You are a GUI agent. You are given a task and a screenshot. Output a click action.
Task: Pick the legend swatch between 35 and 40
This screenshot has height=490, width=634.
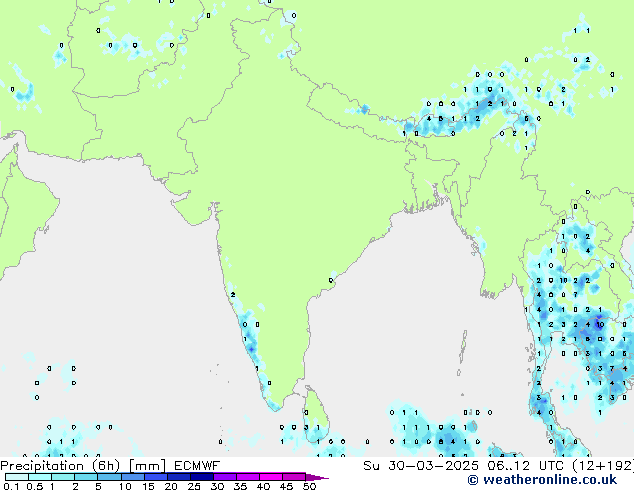247,477
